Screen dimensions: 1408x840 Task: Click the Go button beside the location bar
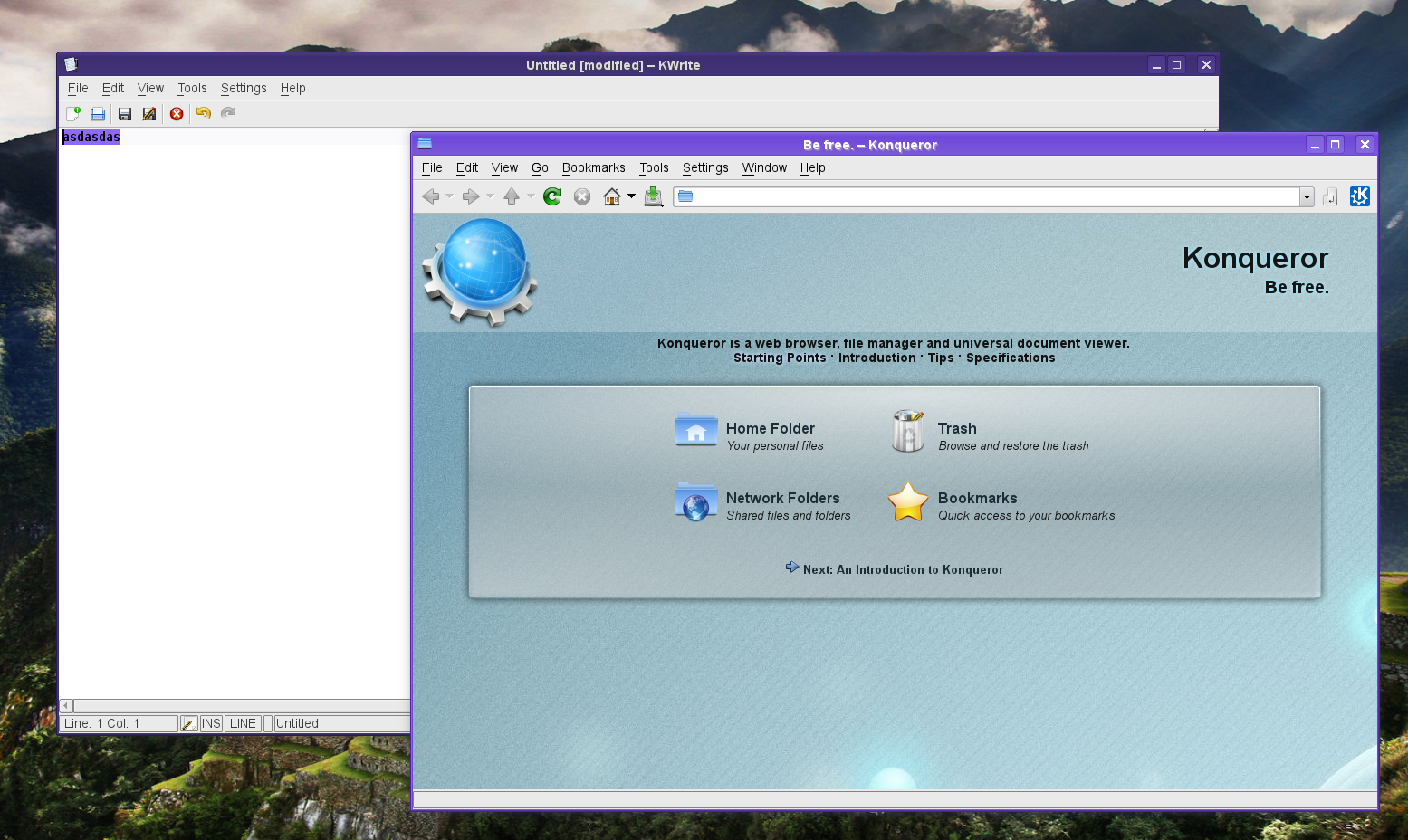click(x=1330, y=196)
